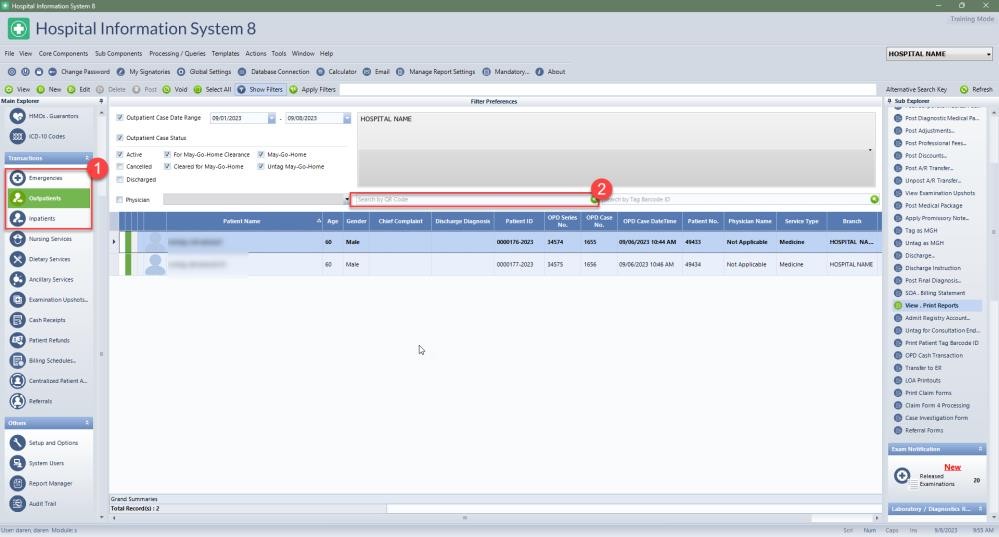
Task: Uncheck the Active case status checkbox
Action: (x=121, y=155)
